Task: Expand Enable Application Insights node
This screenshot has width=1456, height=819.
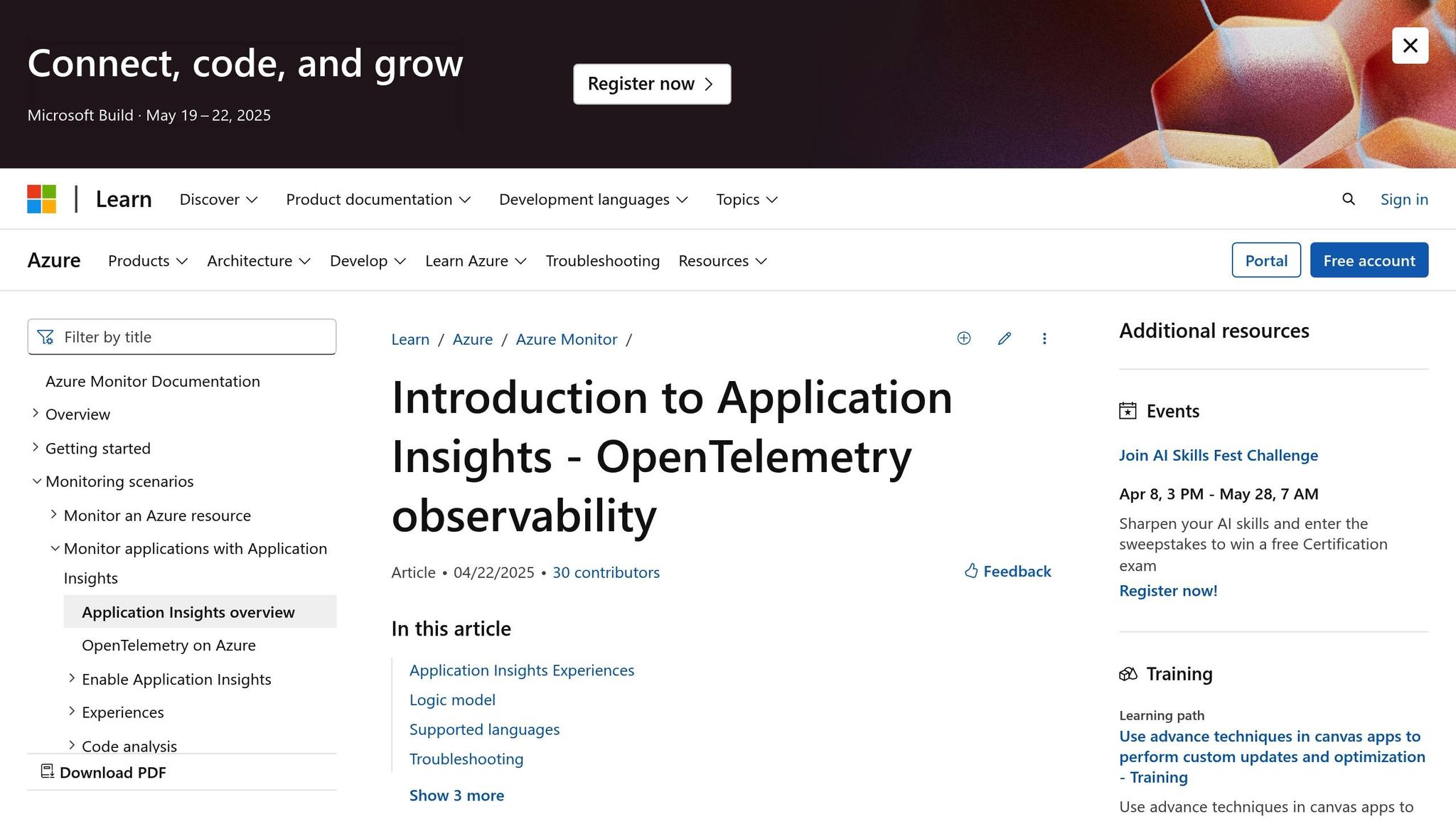Action: [72, 678]
